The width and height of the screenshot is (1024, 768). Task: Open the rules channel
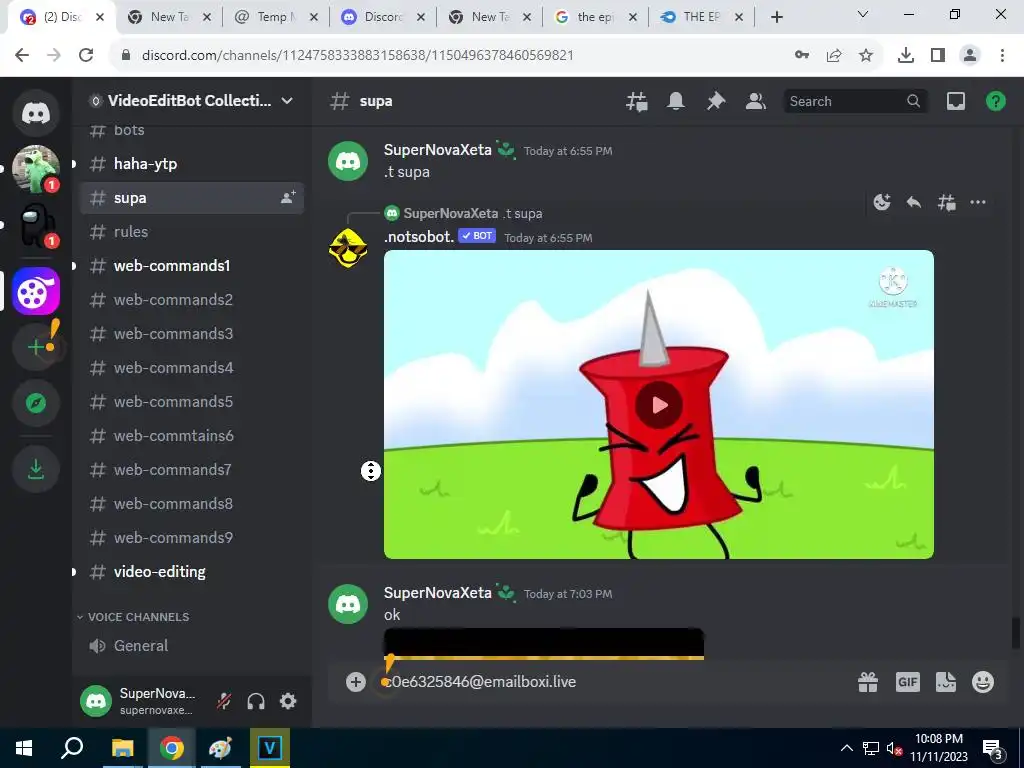192,232
